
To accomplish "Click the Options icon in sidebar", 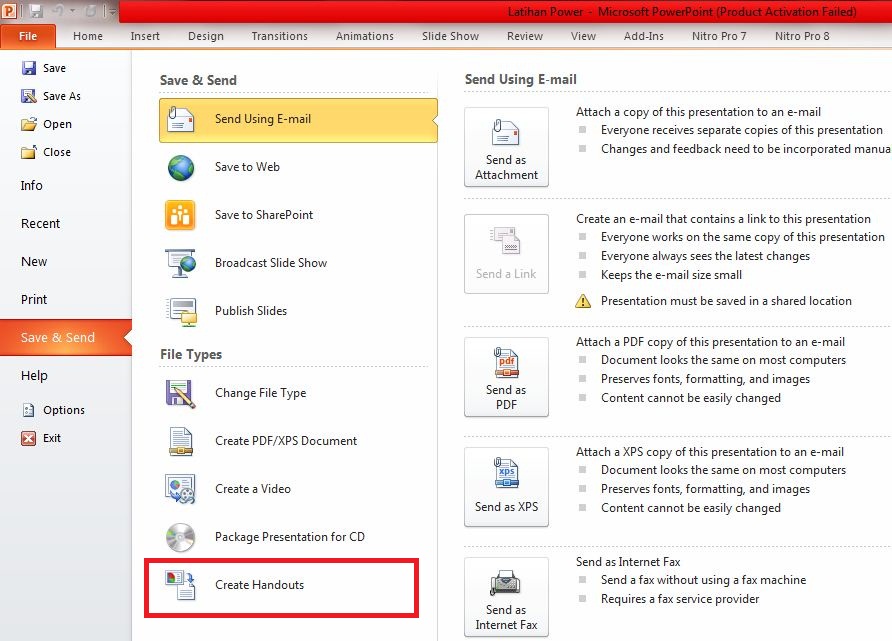I will [x=28, y=410].
